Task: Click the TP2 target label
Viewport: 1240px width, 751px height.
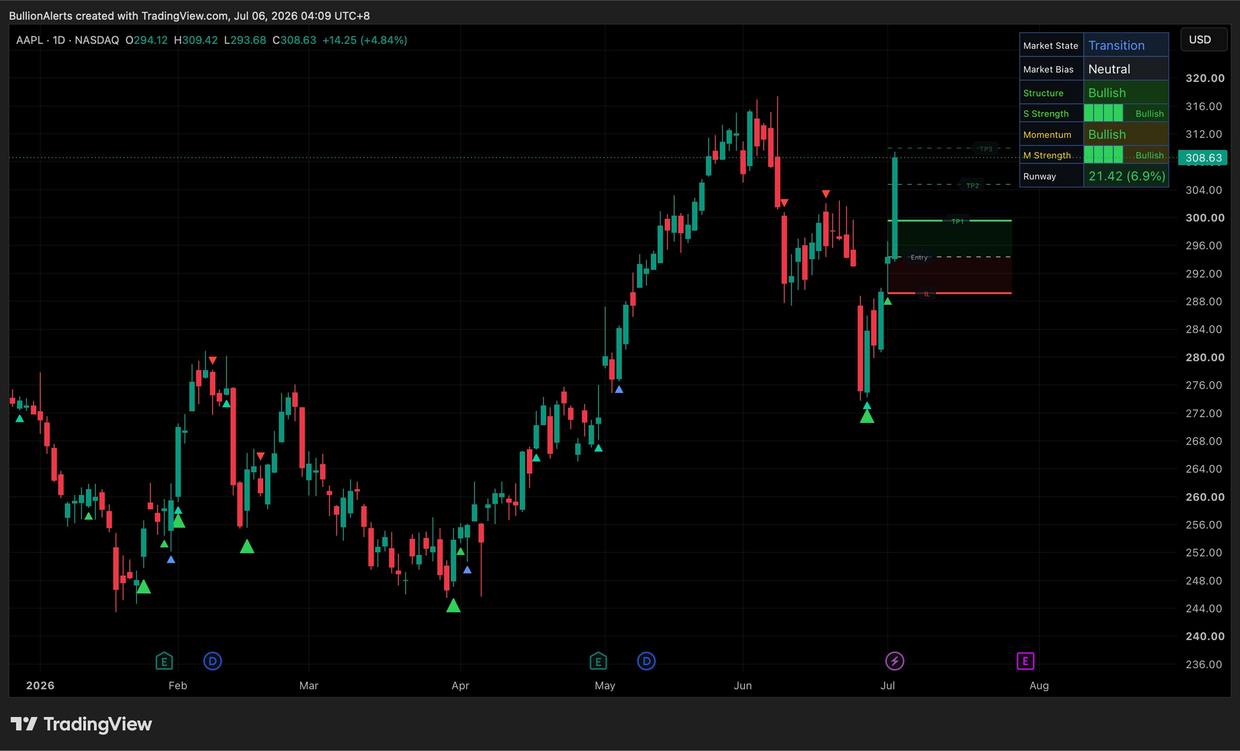Action: [972, 185]
